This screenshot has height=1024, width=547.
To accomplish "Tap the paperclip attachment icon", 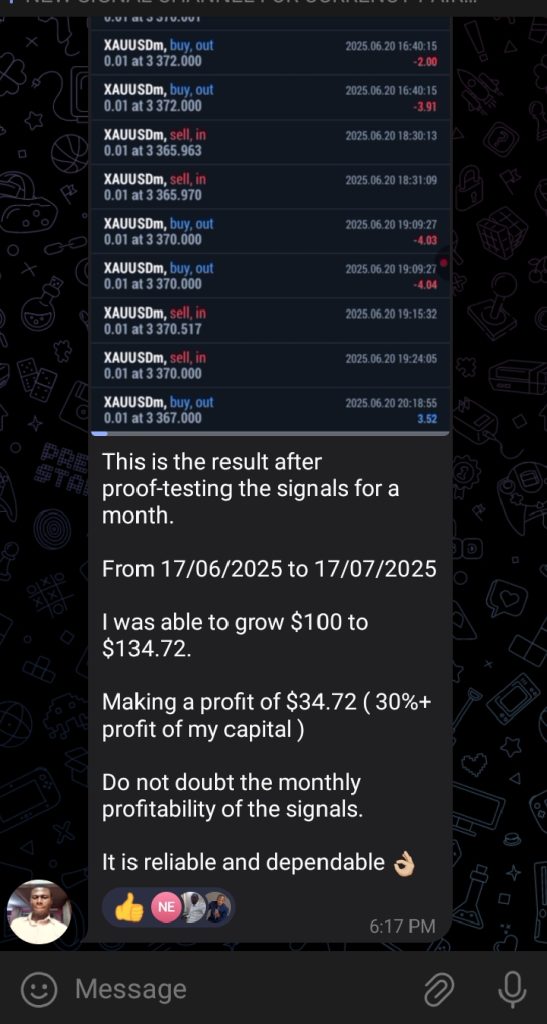I will 439,989.
